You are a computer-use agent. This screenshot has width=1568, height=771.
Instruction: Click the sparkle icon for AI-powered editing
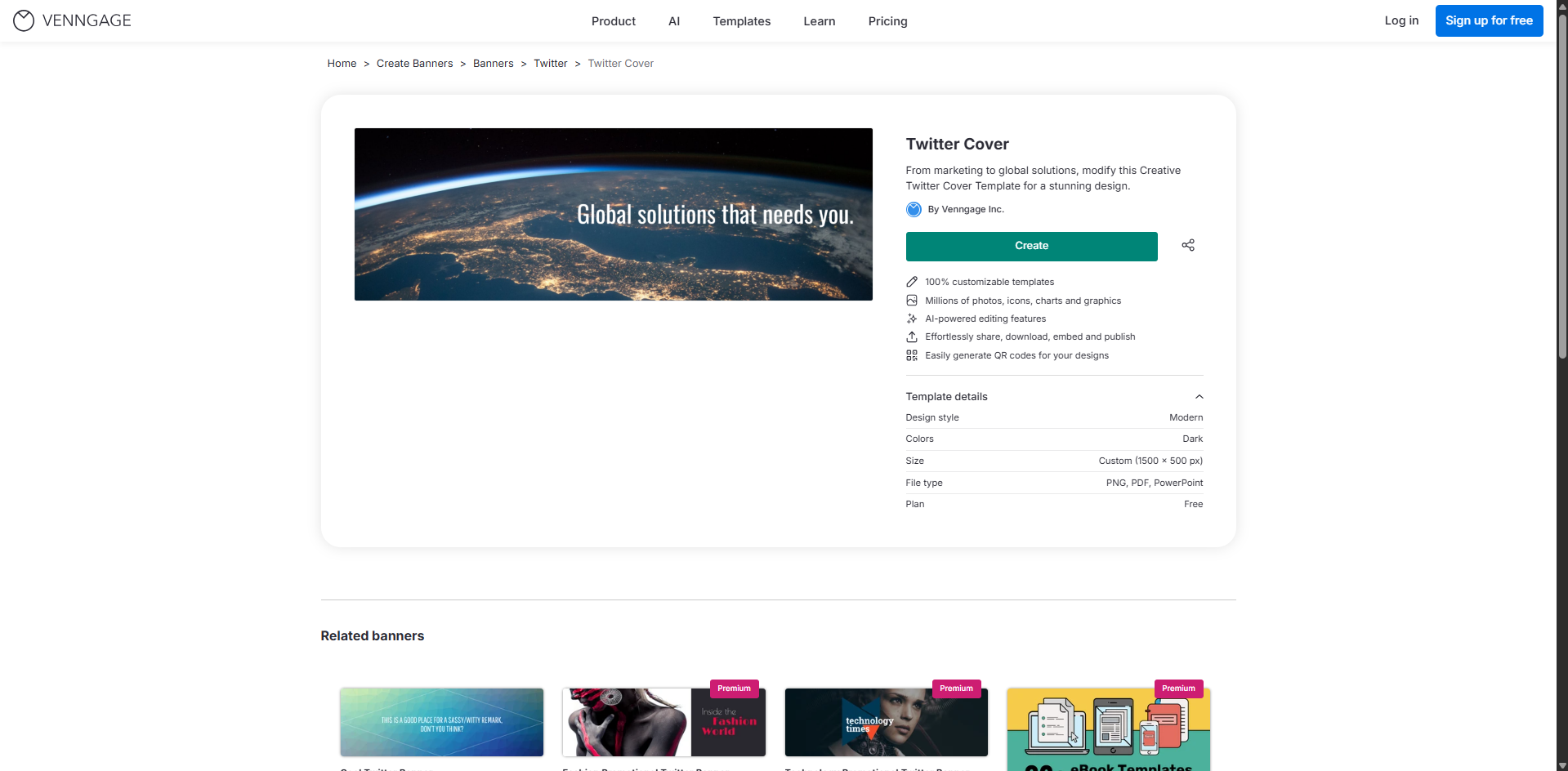pyautogui.click(x=912, y=319)
